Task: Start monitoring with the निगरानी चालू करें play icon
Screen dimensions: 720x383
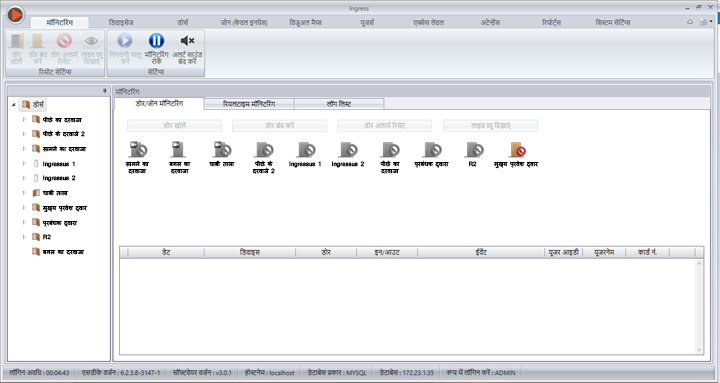Action: tap(125, 41)
